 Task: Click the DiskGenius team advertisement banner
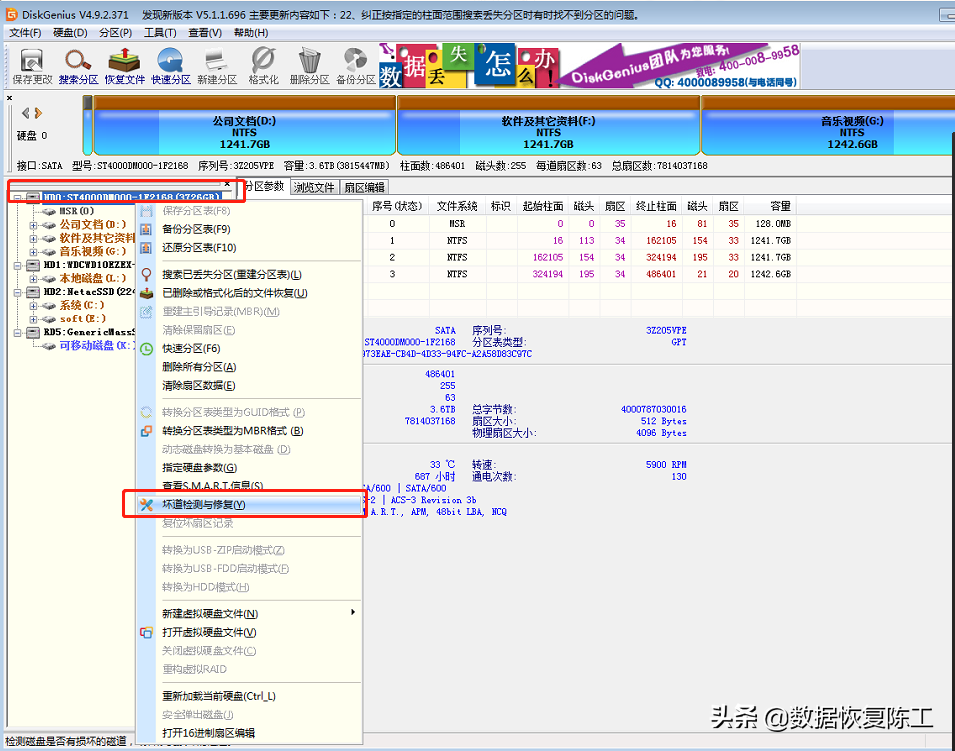pos(589,66)
